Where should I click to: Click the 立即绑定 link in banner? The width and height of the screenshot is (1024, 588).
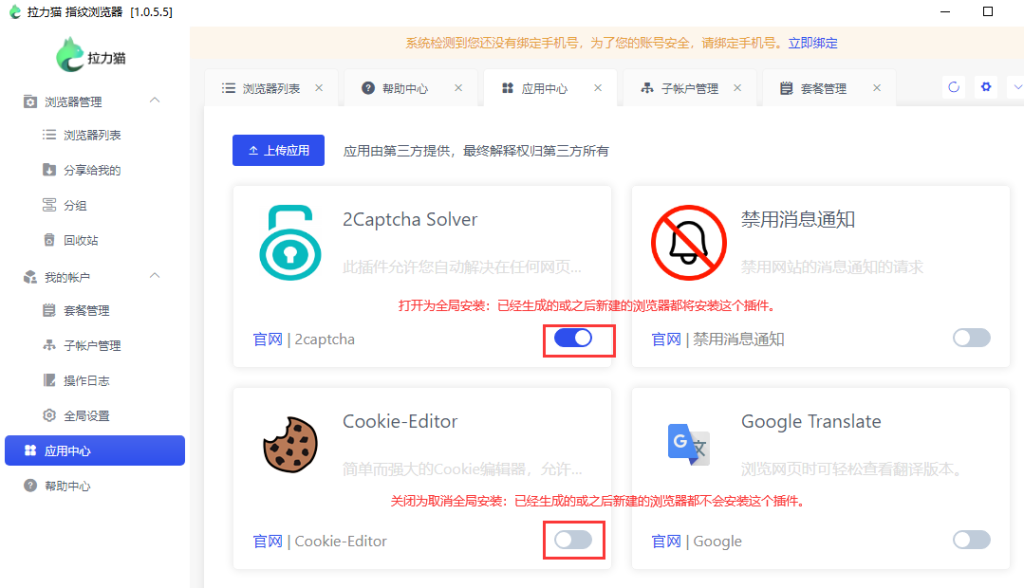(812, 43)
